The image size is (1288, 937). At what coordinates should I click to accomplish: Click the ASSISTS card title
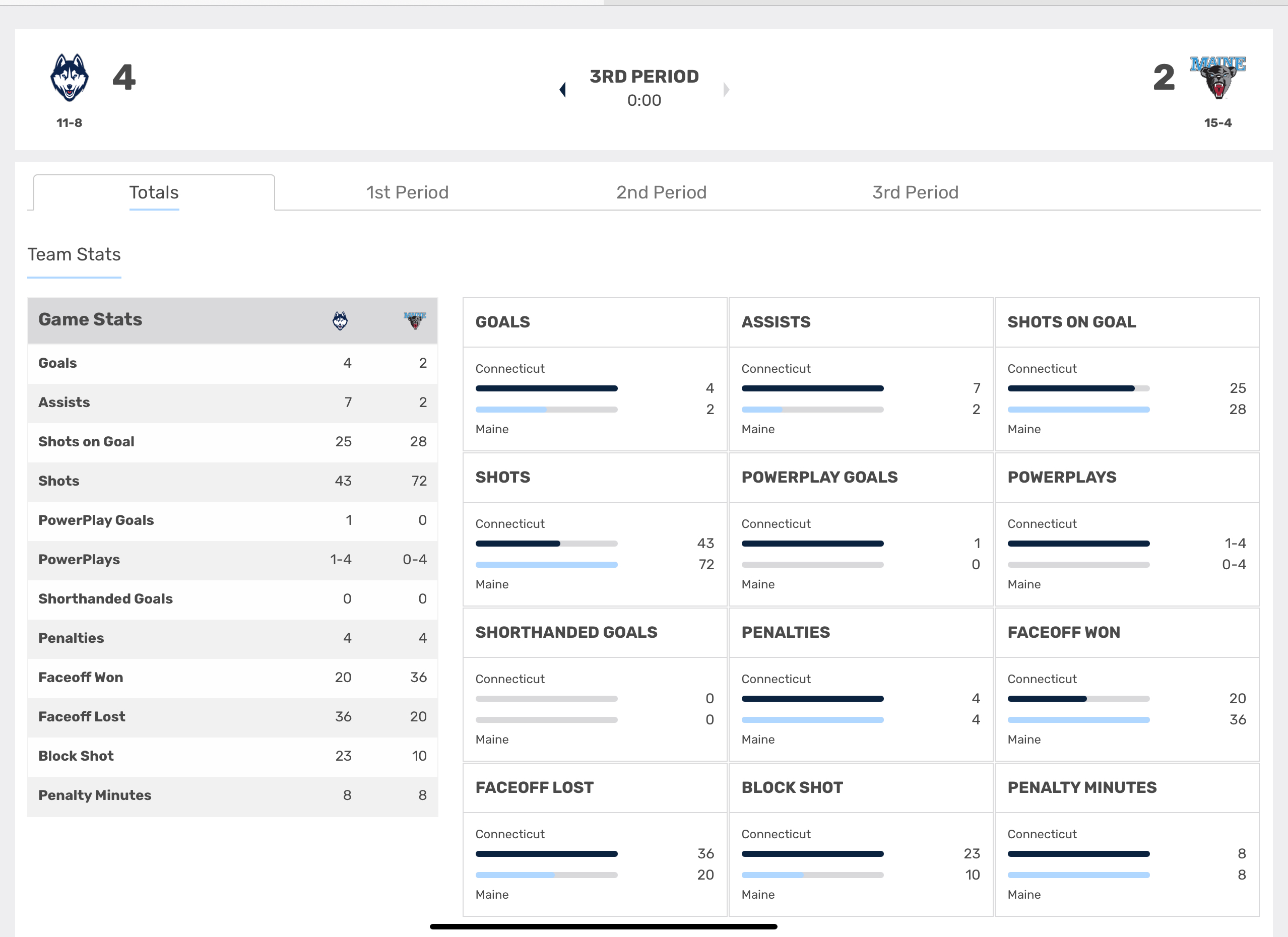coord(776,322)
